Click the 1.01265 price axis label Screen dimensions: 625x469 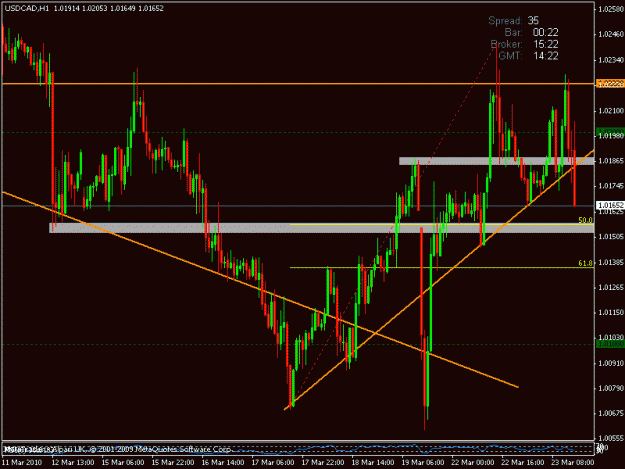(610, 287)
